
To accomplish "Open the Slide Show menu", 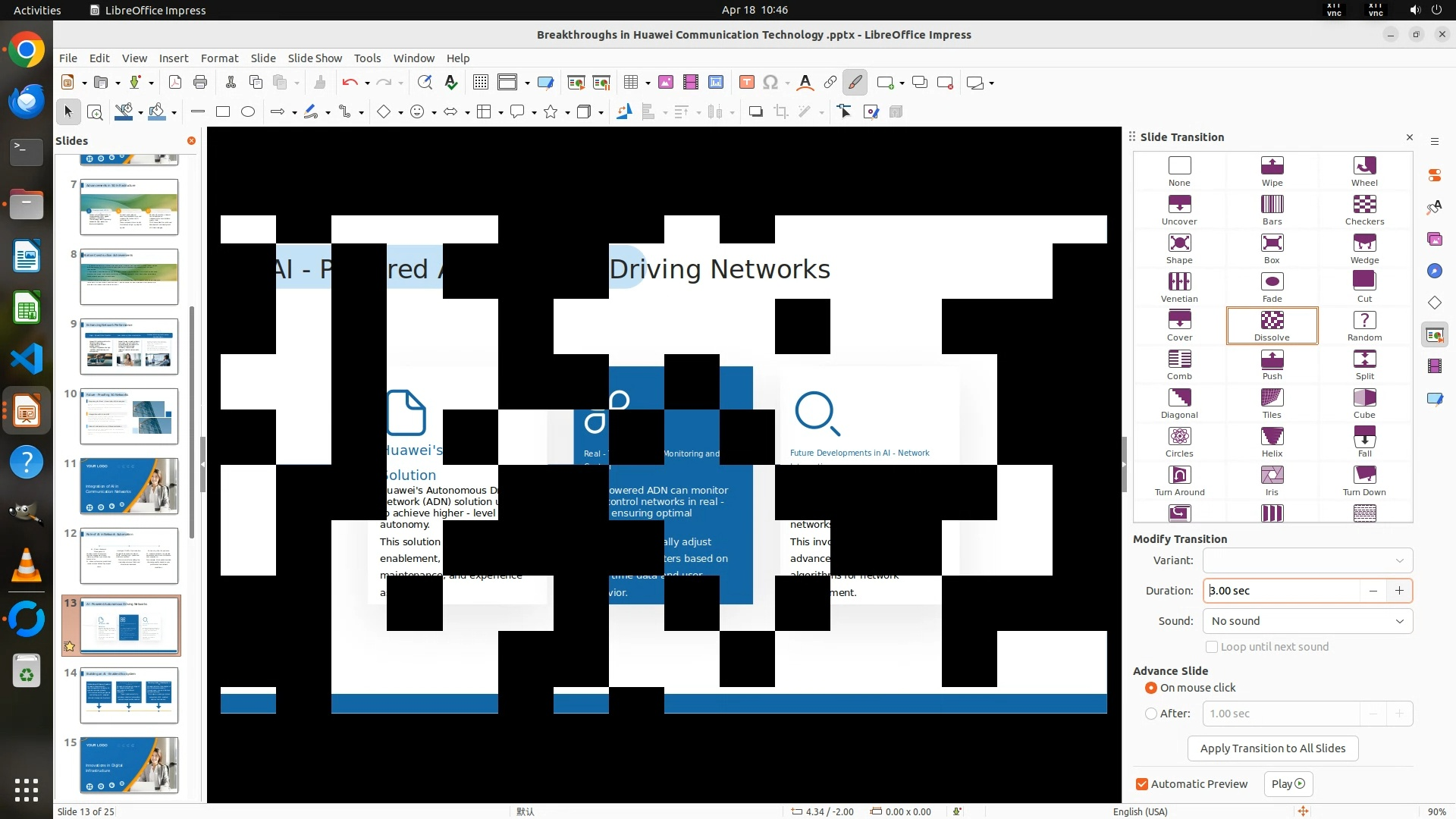I will coord(314,58).
